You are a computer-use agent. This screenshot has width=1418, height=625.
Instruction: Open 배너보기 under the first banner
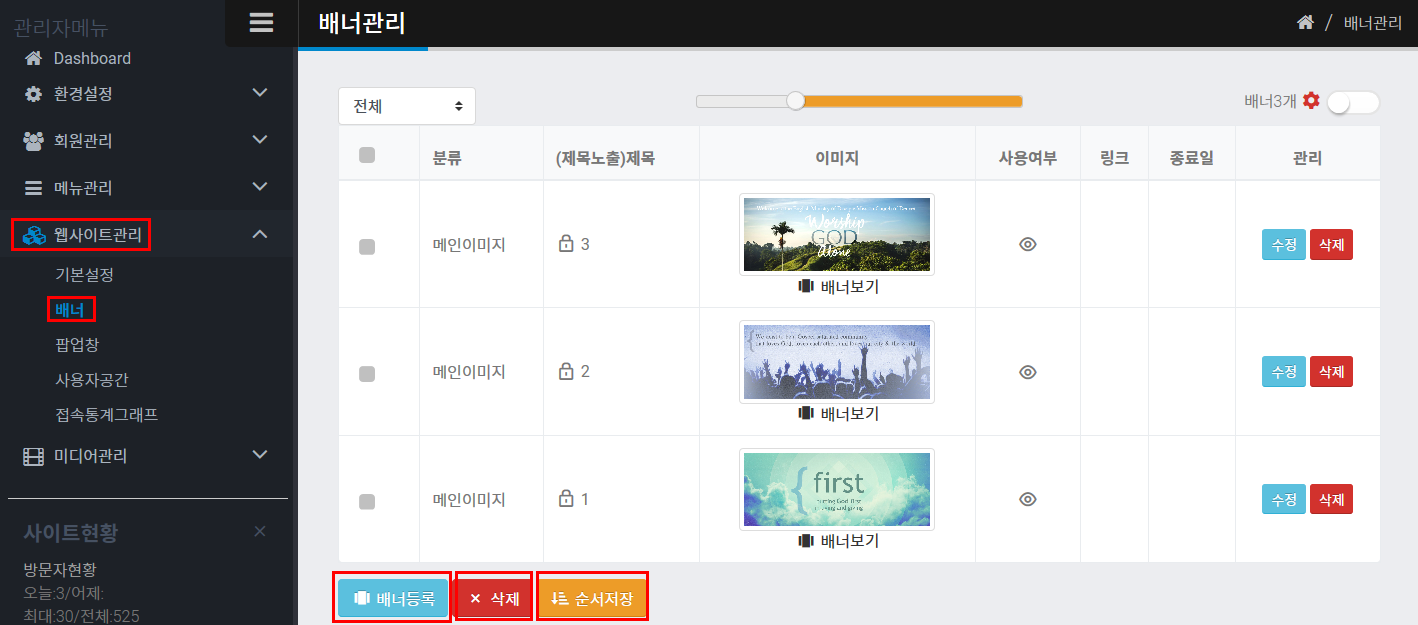[838, 287]
